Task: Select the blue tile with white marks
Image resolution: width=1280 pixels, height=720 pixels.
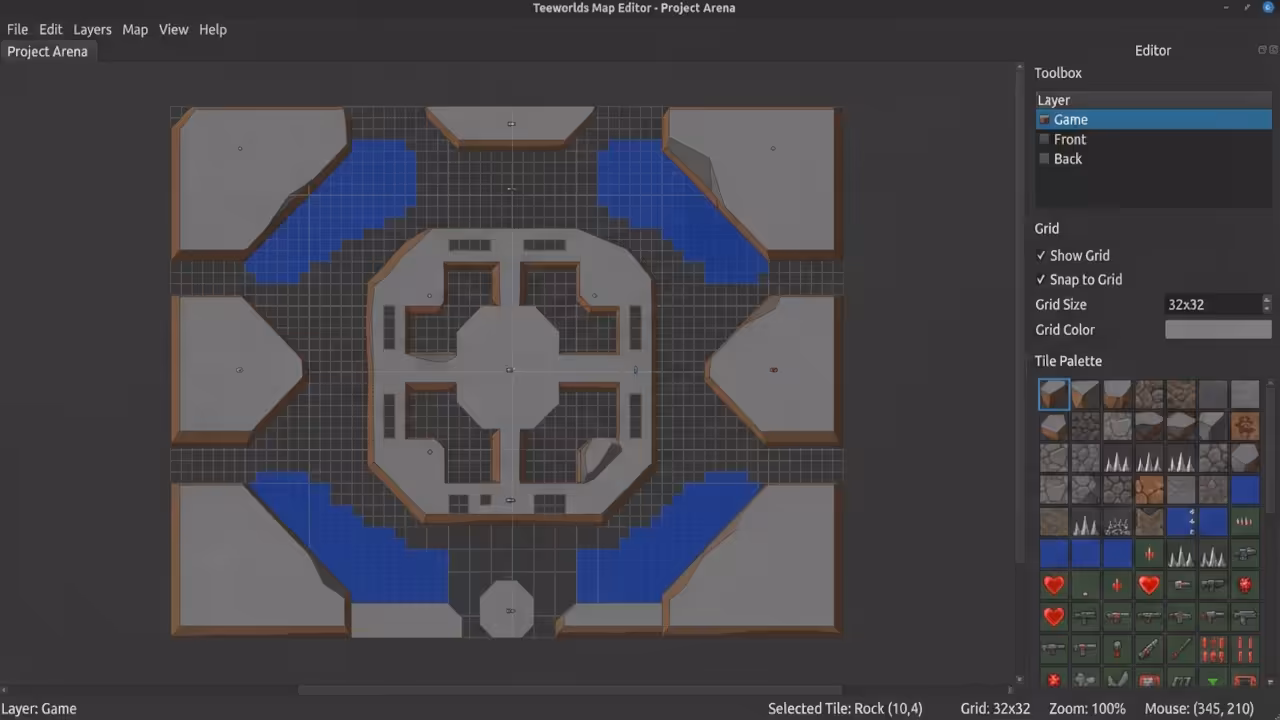Action: (1181, 522)
